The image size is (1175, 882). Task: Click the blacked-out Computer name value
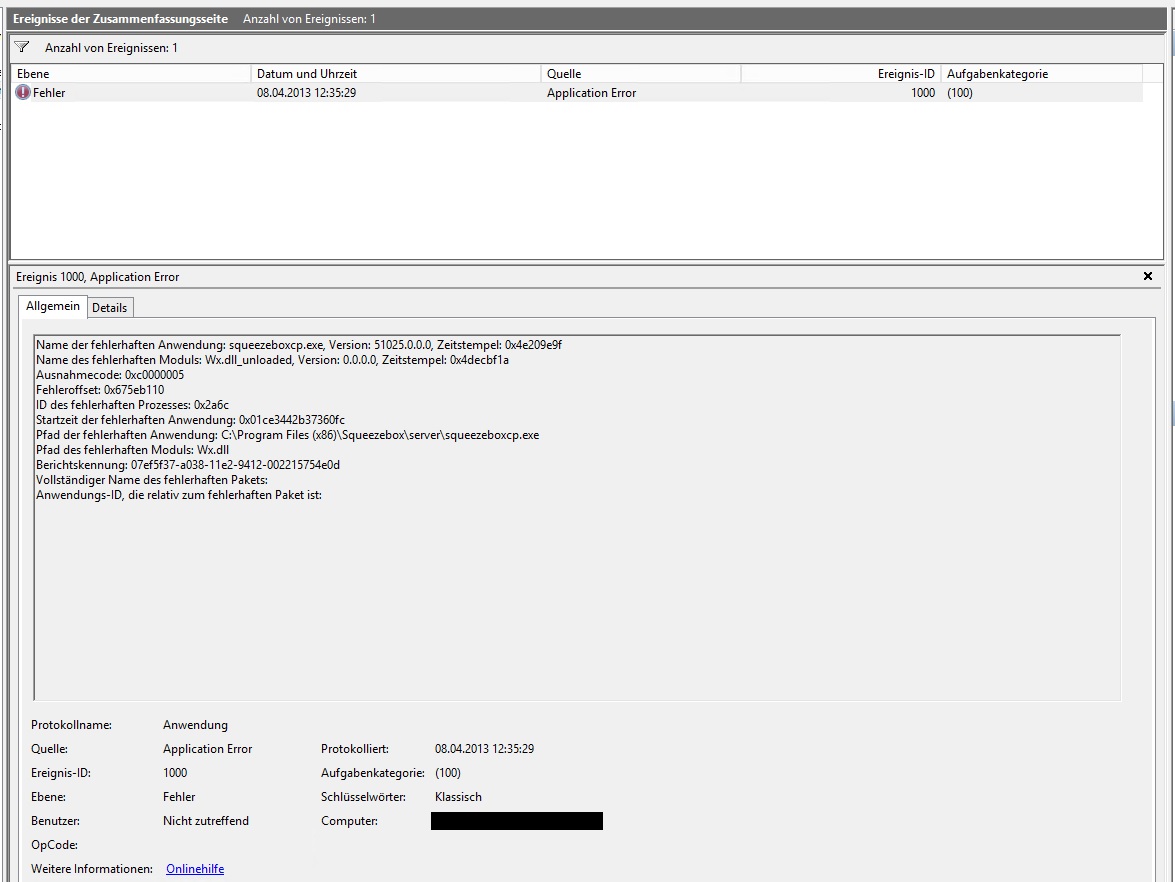[516, 821]
